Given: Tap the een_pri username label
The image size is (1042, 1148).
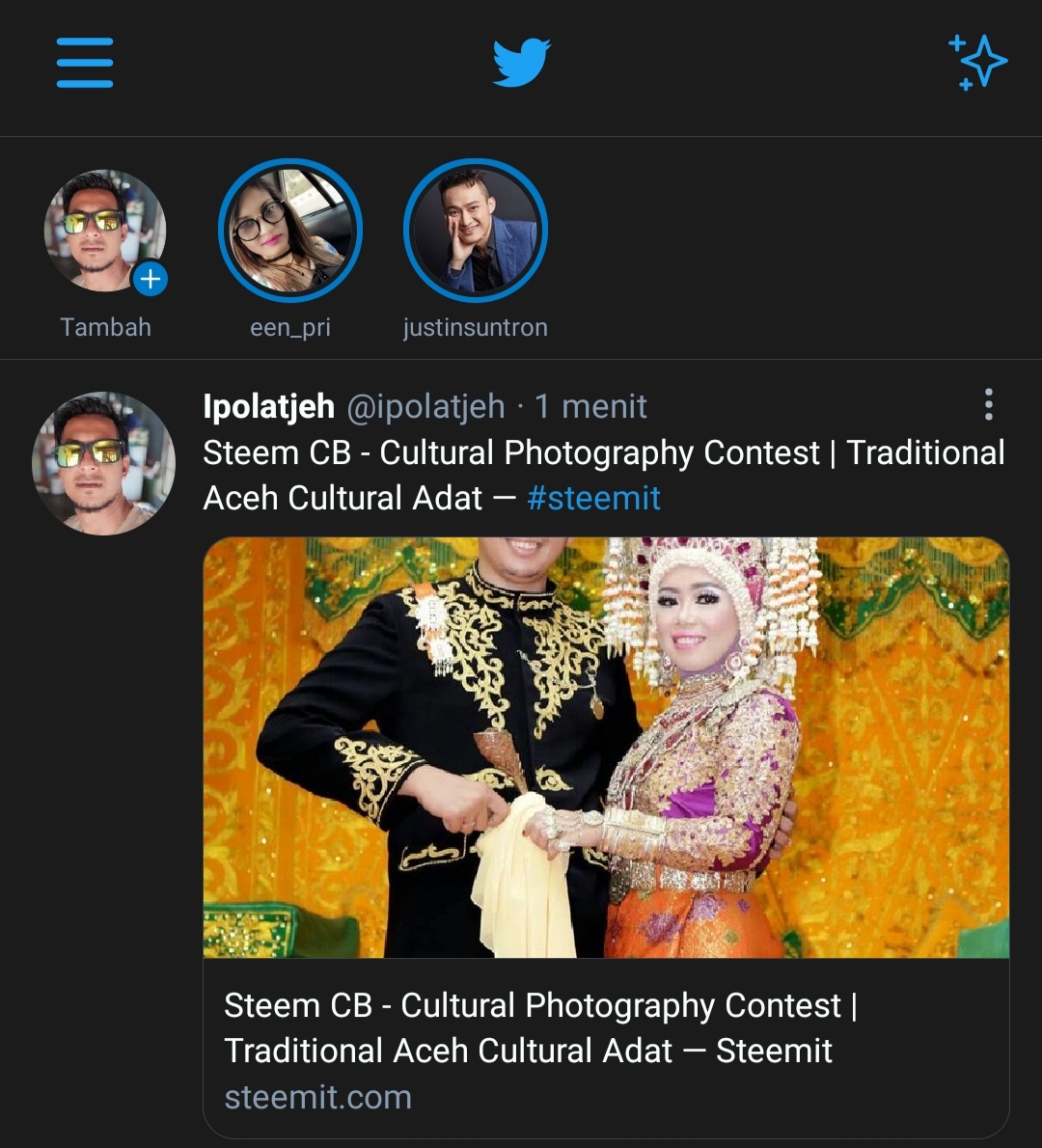Looking at the screenshot, I should click(290, 327).
